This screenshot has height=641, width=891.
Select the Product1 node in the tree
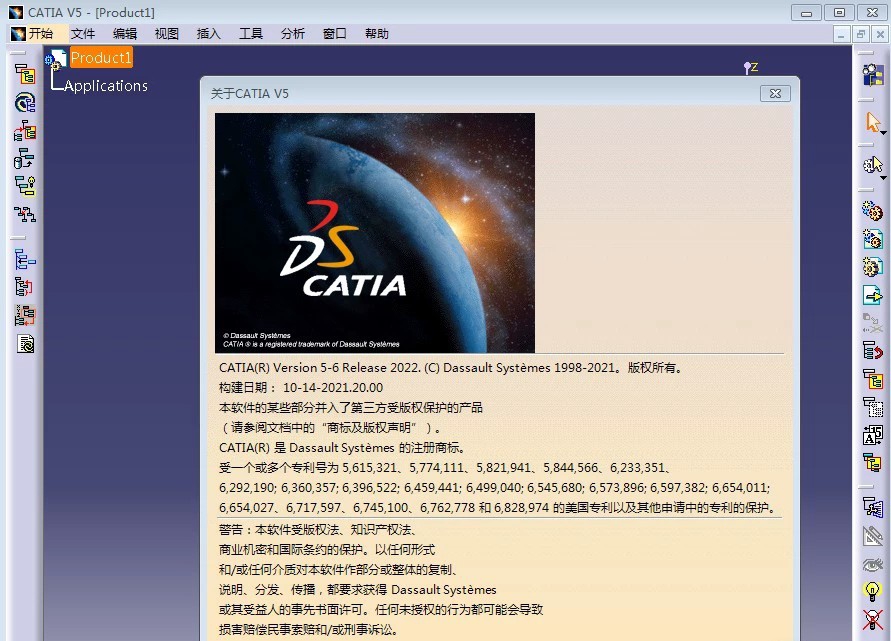pos(101,57)
